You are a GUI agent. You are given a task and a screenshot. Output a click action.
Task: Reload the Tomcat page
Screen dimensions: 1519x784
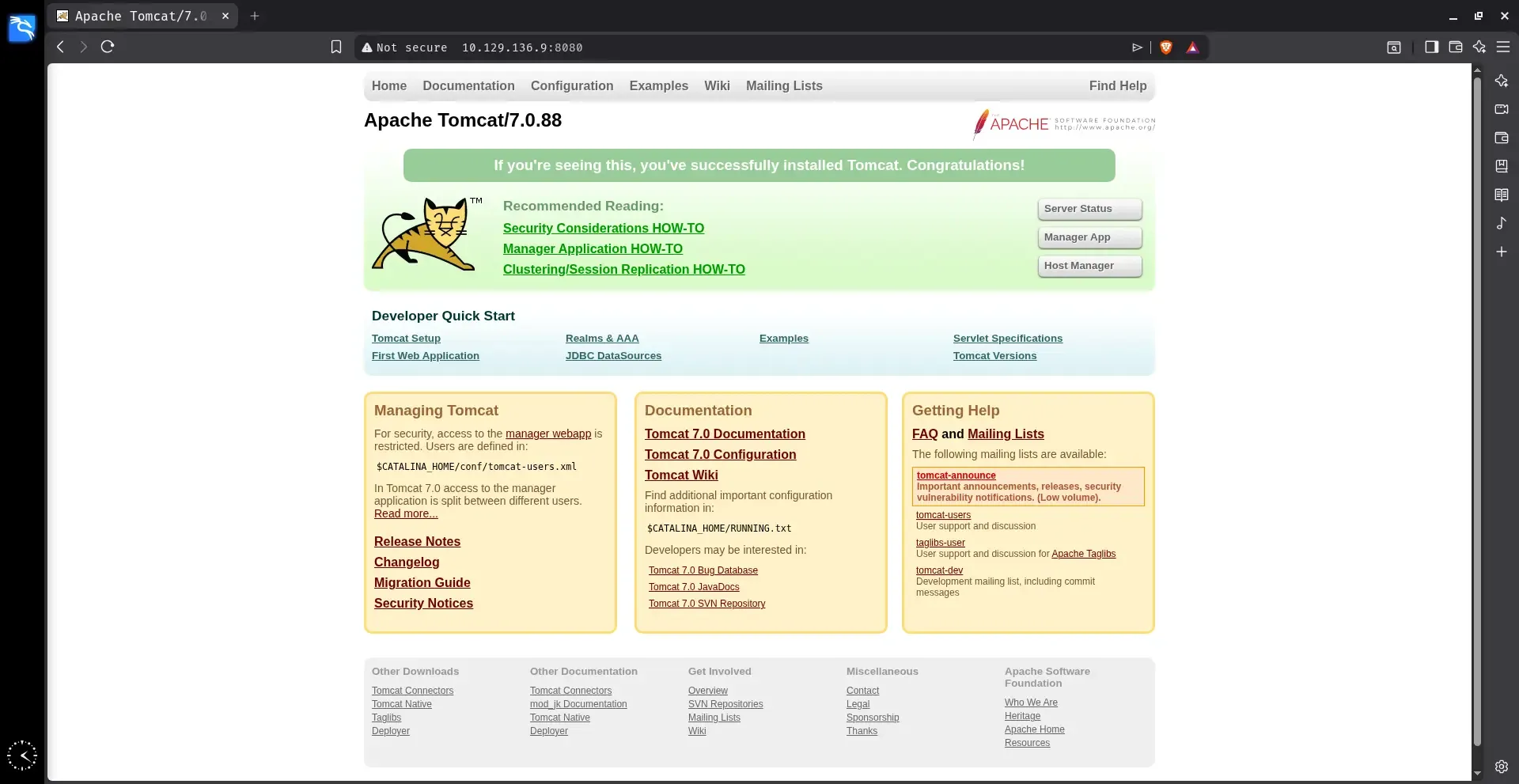[108, 47]
